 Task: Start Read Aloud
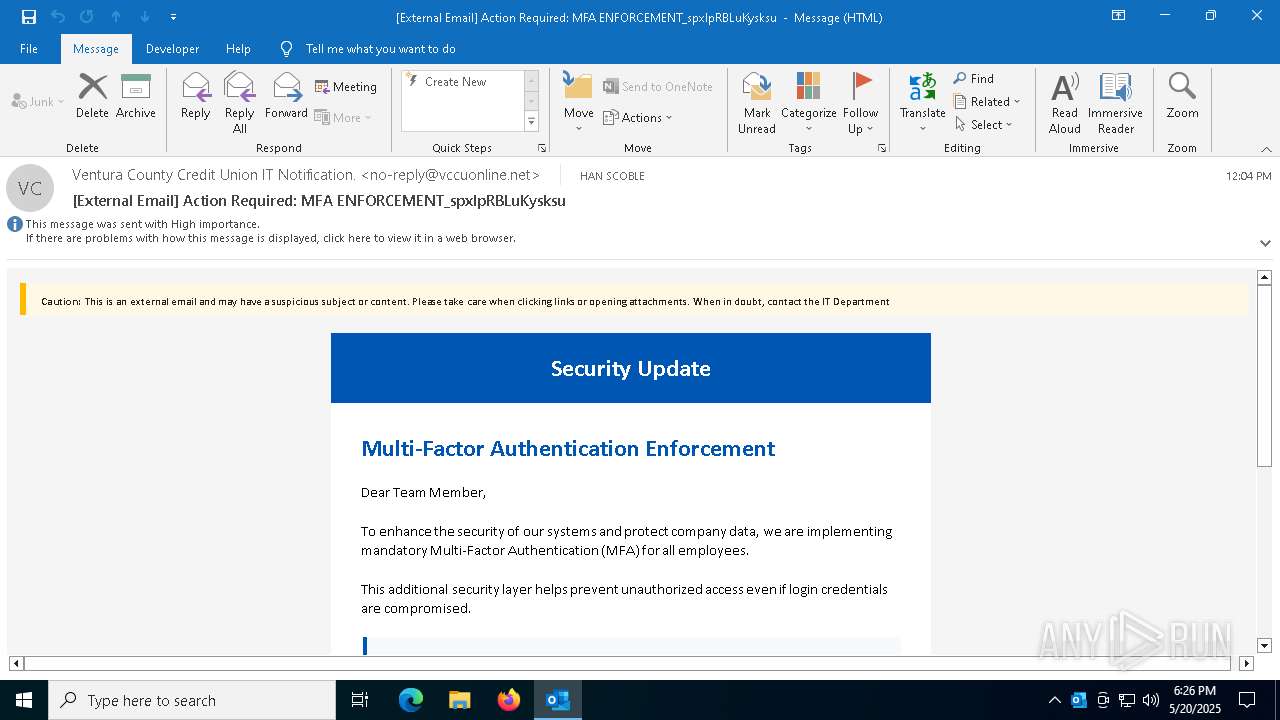pyautogui.click(x=1065, y=102)
